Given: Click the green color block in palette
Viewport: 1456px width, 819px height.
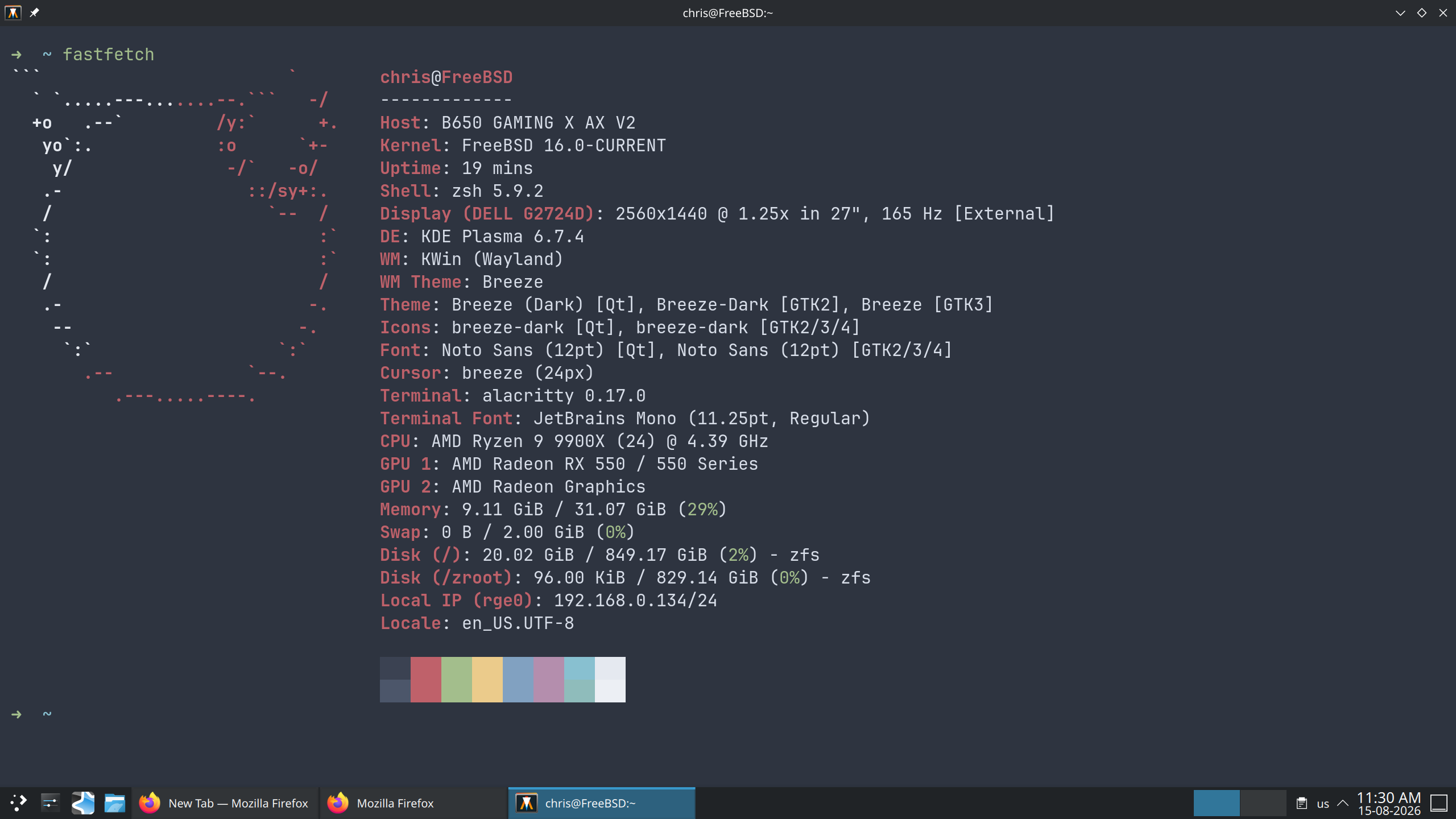Looking at the screenshot, I should 457,680.
